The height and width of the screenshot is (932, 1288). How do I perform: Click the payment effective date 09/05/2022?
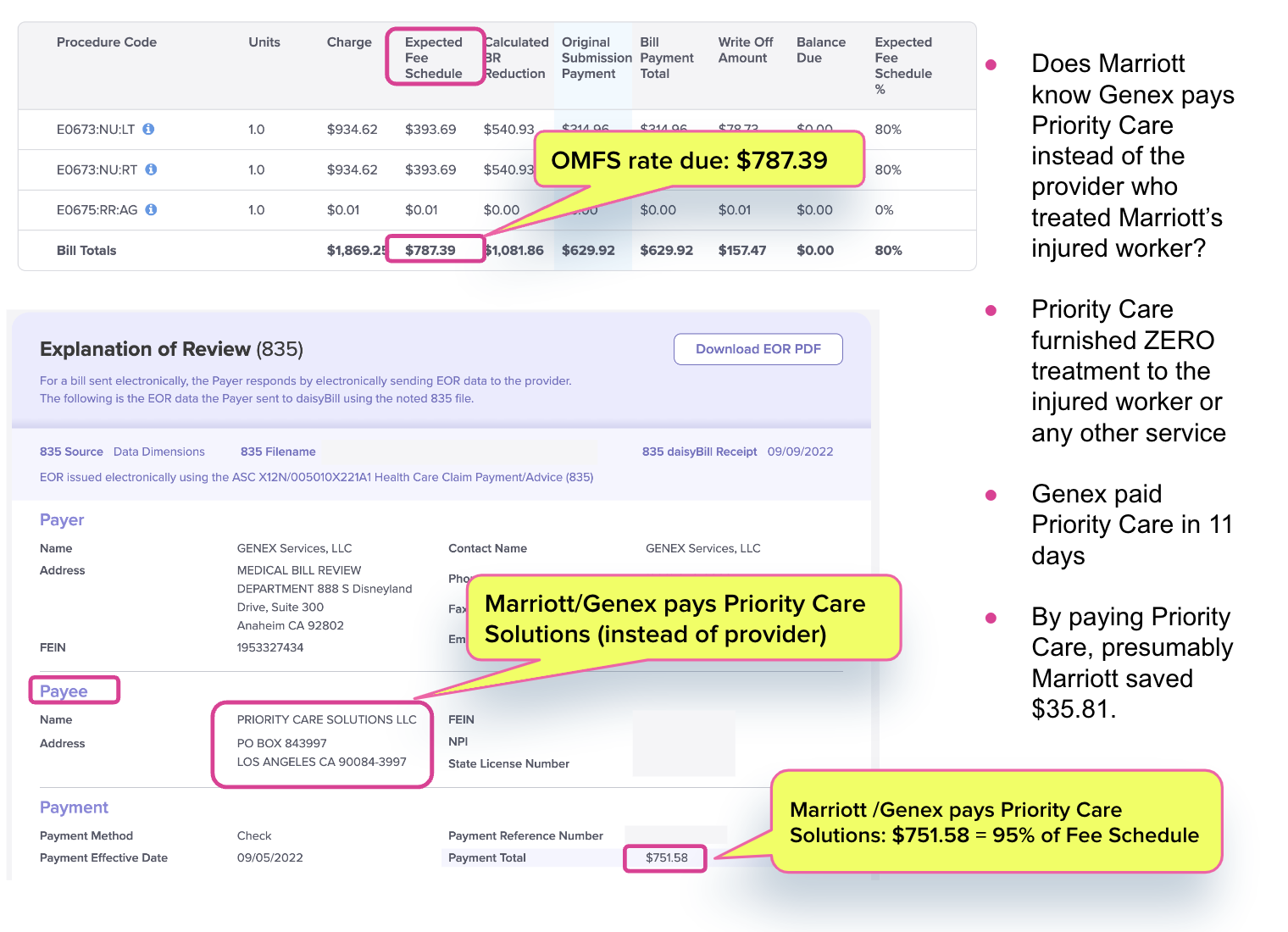[270, 857]
